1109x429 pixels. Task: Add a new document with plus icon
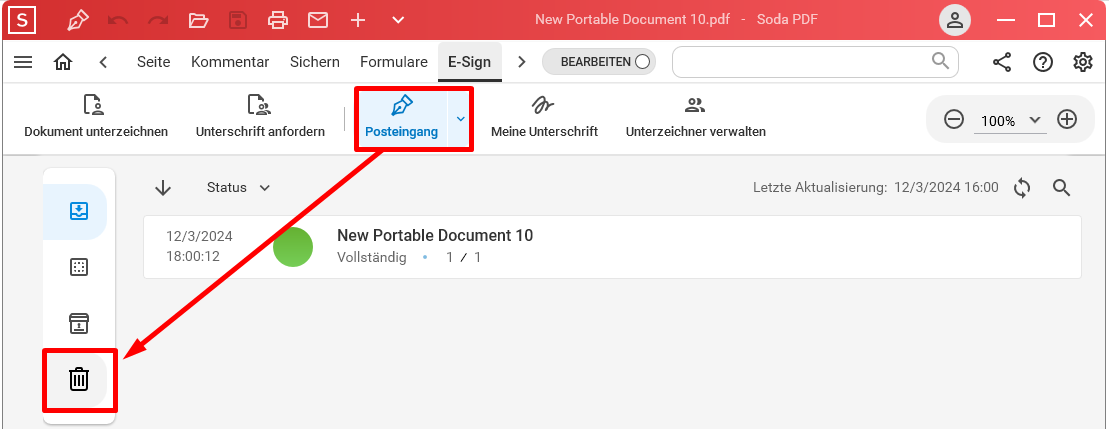(x=358, y=20)
